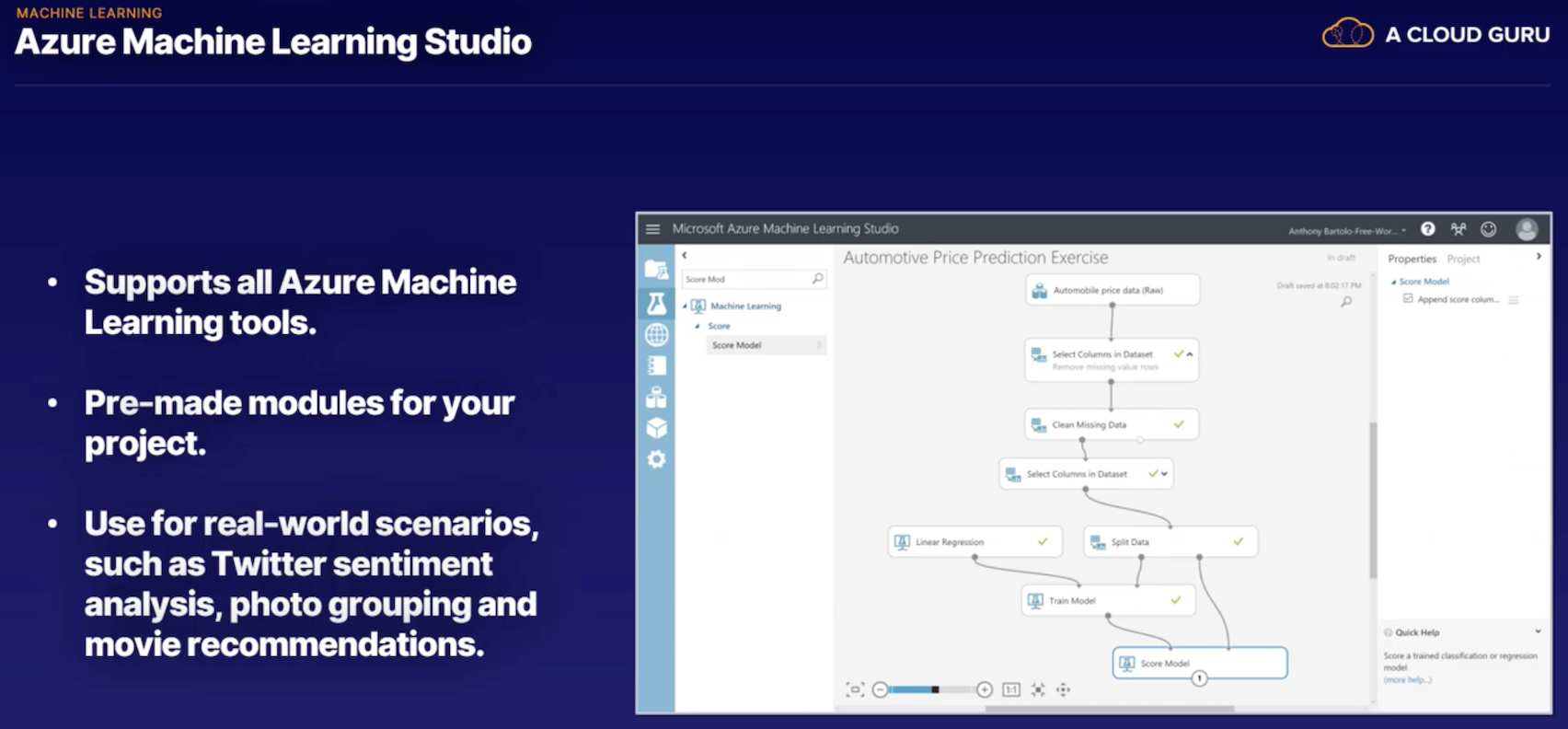The width and height of the screenshot is (1568, 729).
Task: Zoom in with the plus button
Action: [x=985, y=689]
